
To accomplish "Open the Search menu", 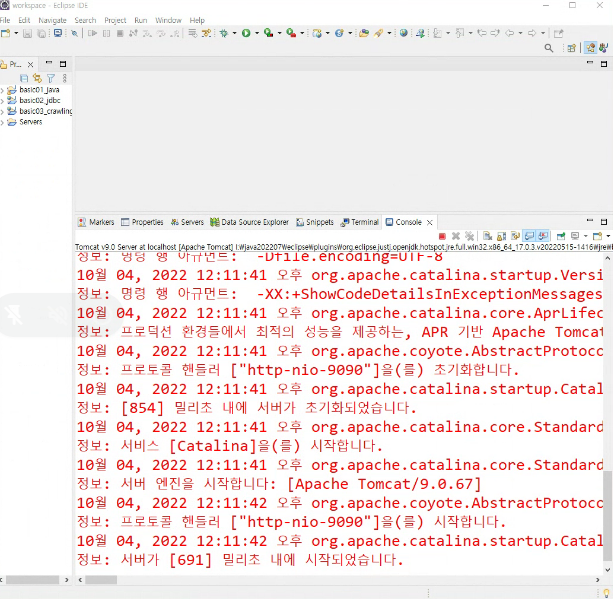I will (85, 20).
